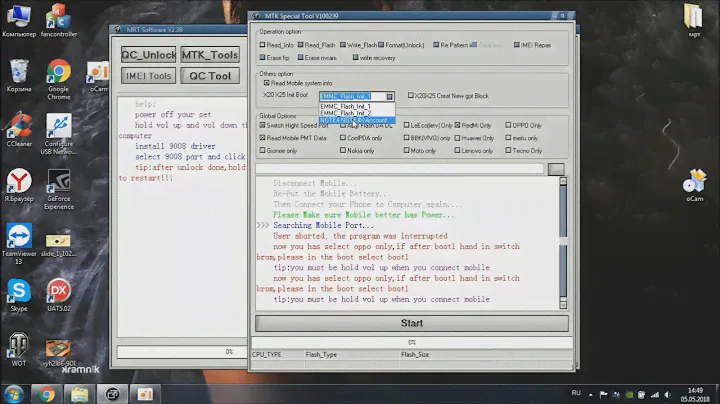Expand the X20 X25 Init Boot dropdown arrow
720x404 pixels.
(x=391, y=96)
